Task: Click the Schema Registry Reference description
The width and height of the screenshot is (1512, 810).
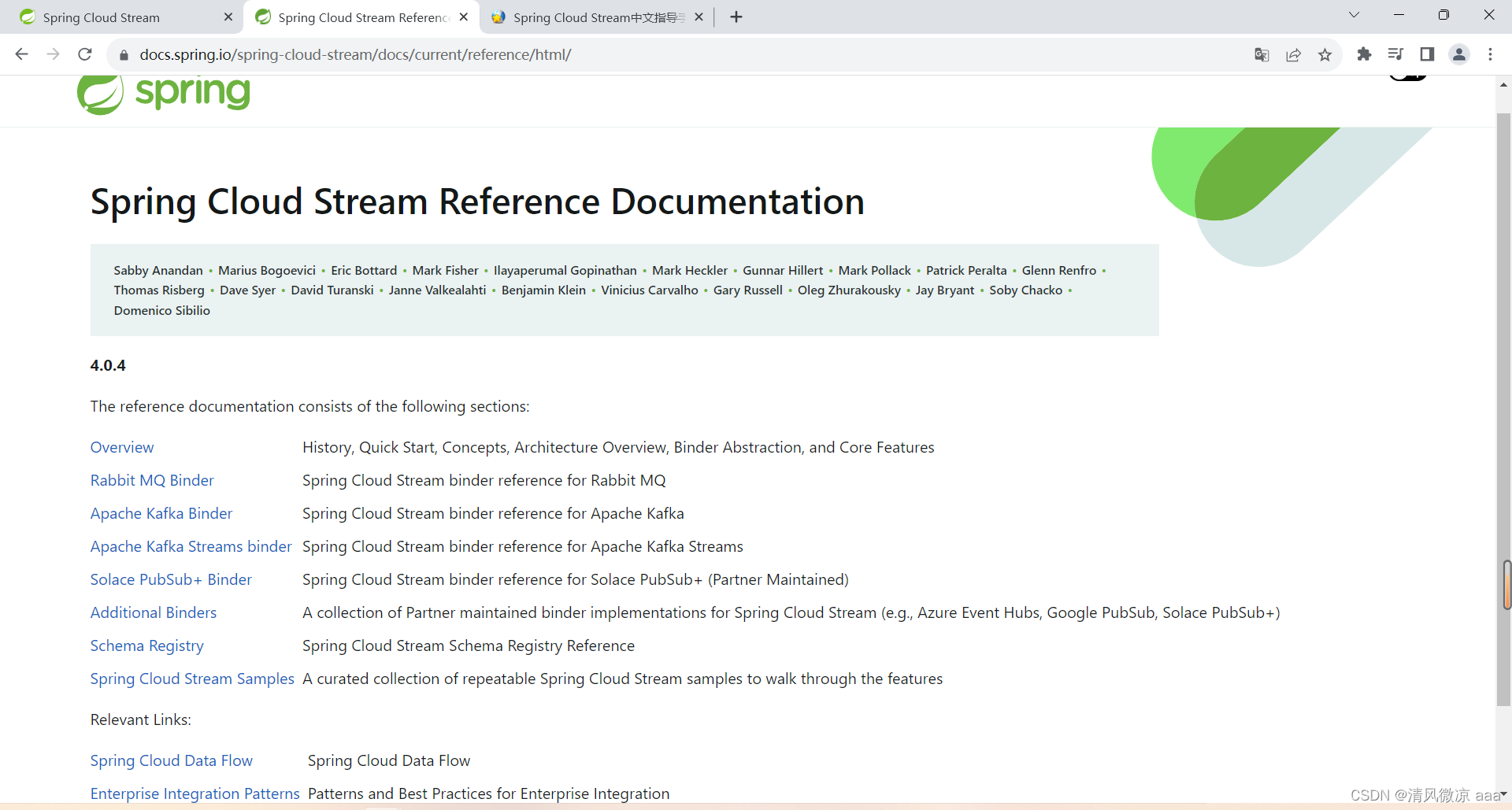Action: click(x=469, y=645)
